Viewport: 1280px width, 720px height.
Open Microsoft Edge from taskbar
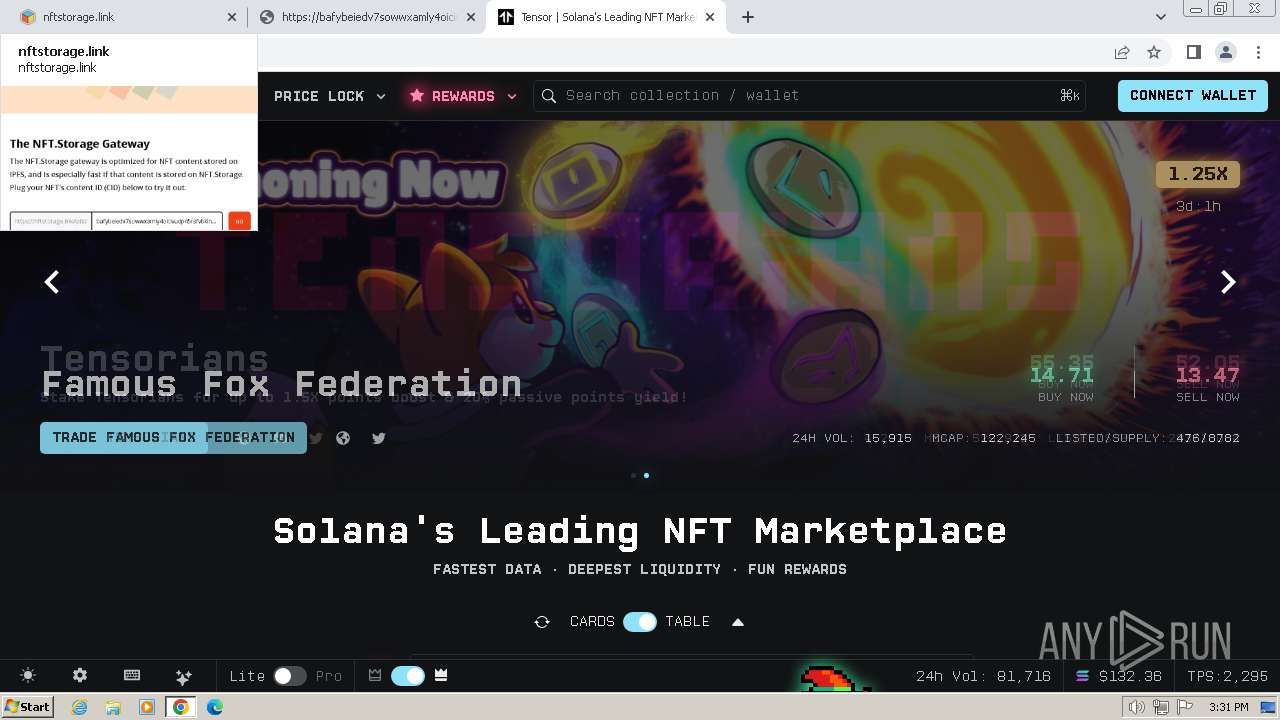pyautogui.click(x=215, y=707)
